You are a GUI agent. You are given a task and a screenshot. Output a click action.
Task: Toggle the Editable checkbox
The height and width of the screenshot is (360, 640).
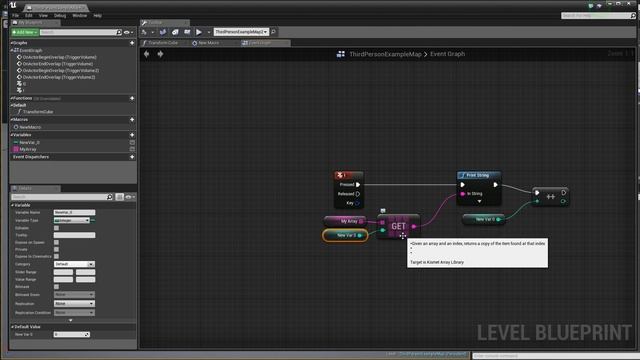tap(56, 228)
